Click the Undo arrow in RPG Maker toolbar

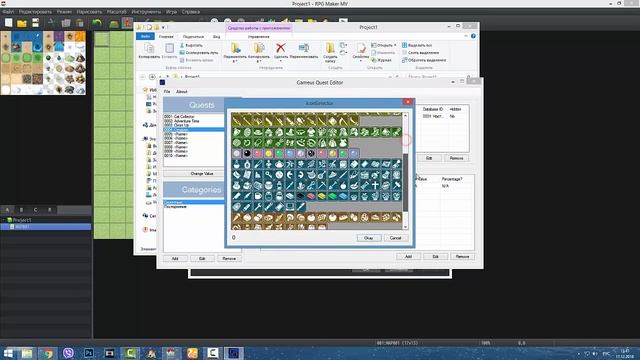97,23
